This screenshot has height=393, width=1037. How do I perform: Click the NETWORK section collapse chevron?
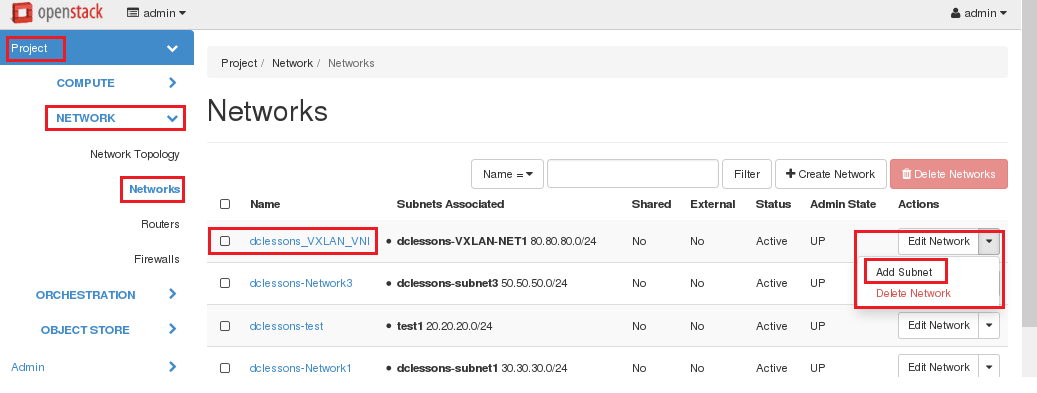pyautogui.click(x=173, y=118)
